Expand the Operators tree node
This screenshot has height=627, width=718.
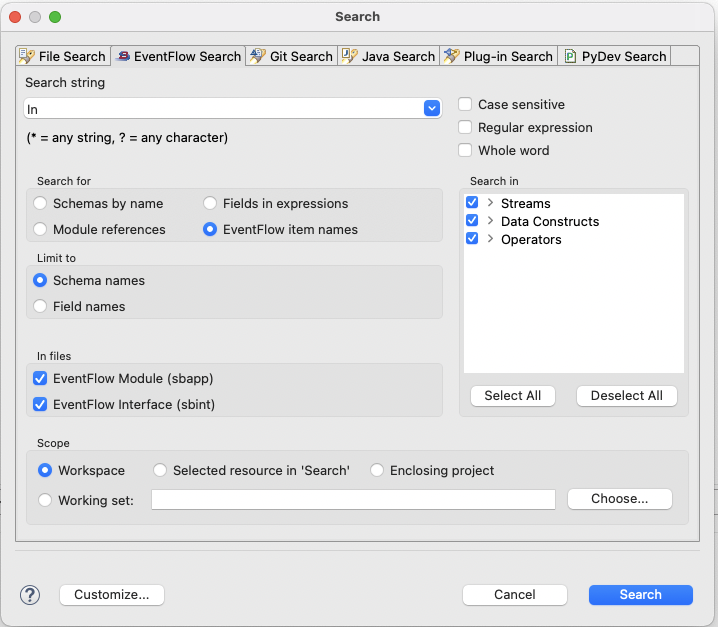[490, 239]
